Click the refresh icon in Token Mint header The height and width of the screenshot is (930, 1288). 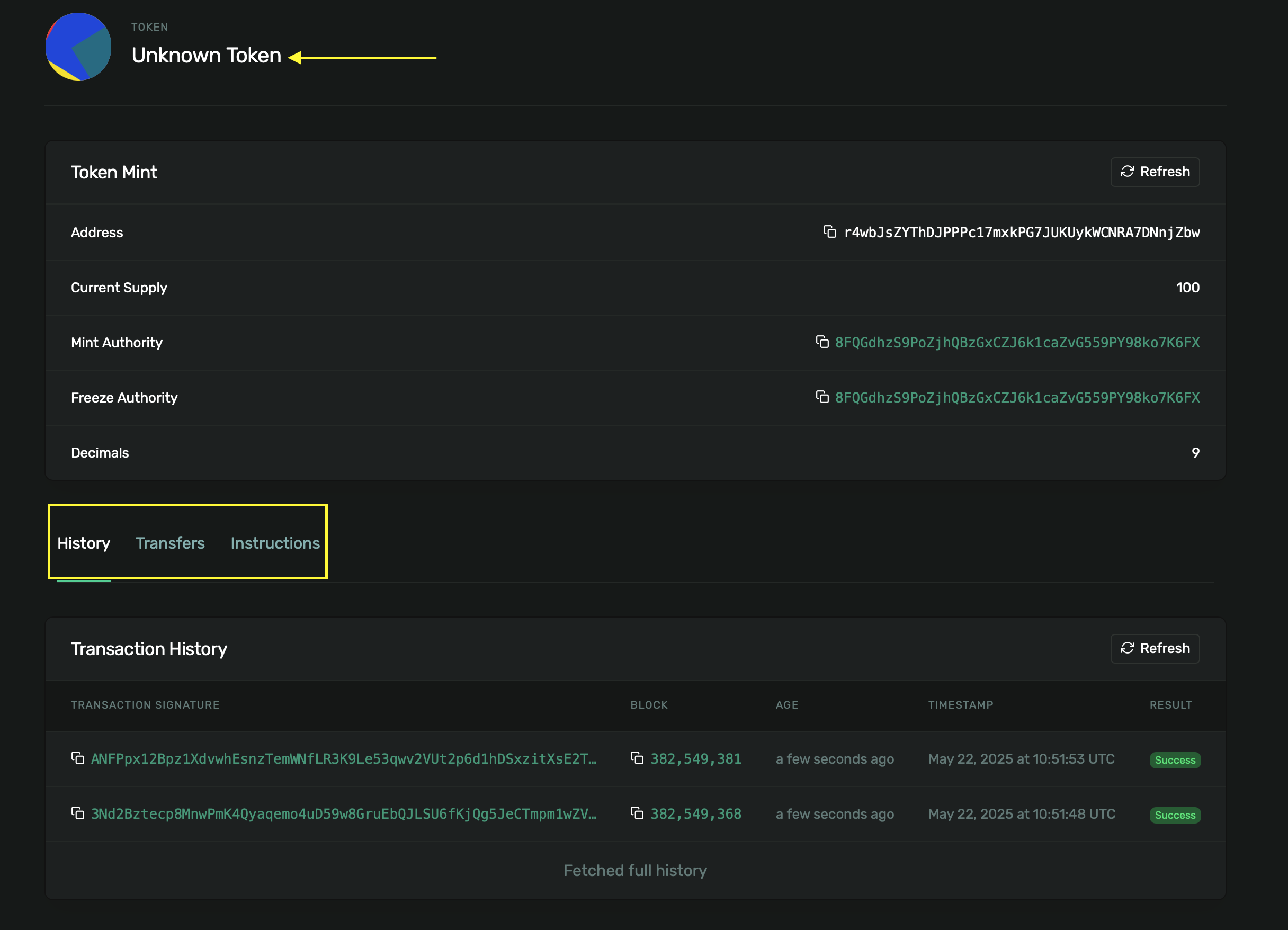[x=1128, y=172]
